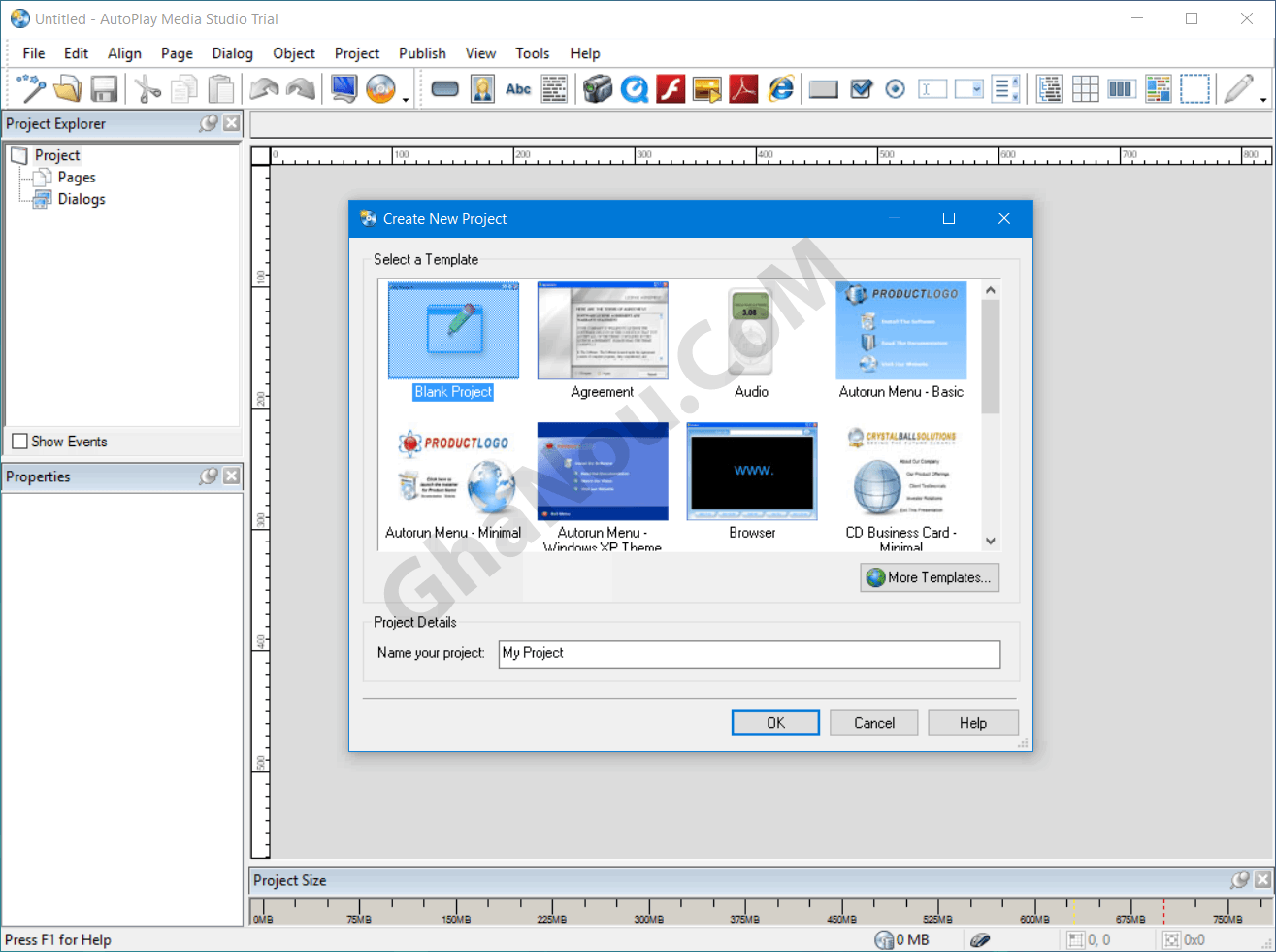Select the Audio template
1276x952 pixels.
pos(751,341)
